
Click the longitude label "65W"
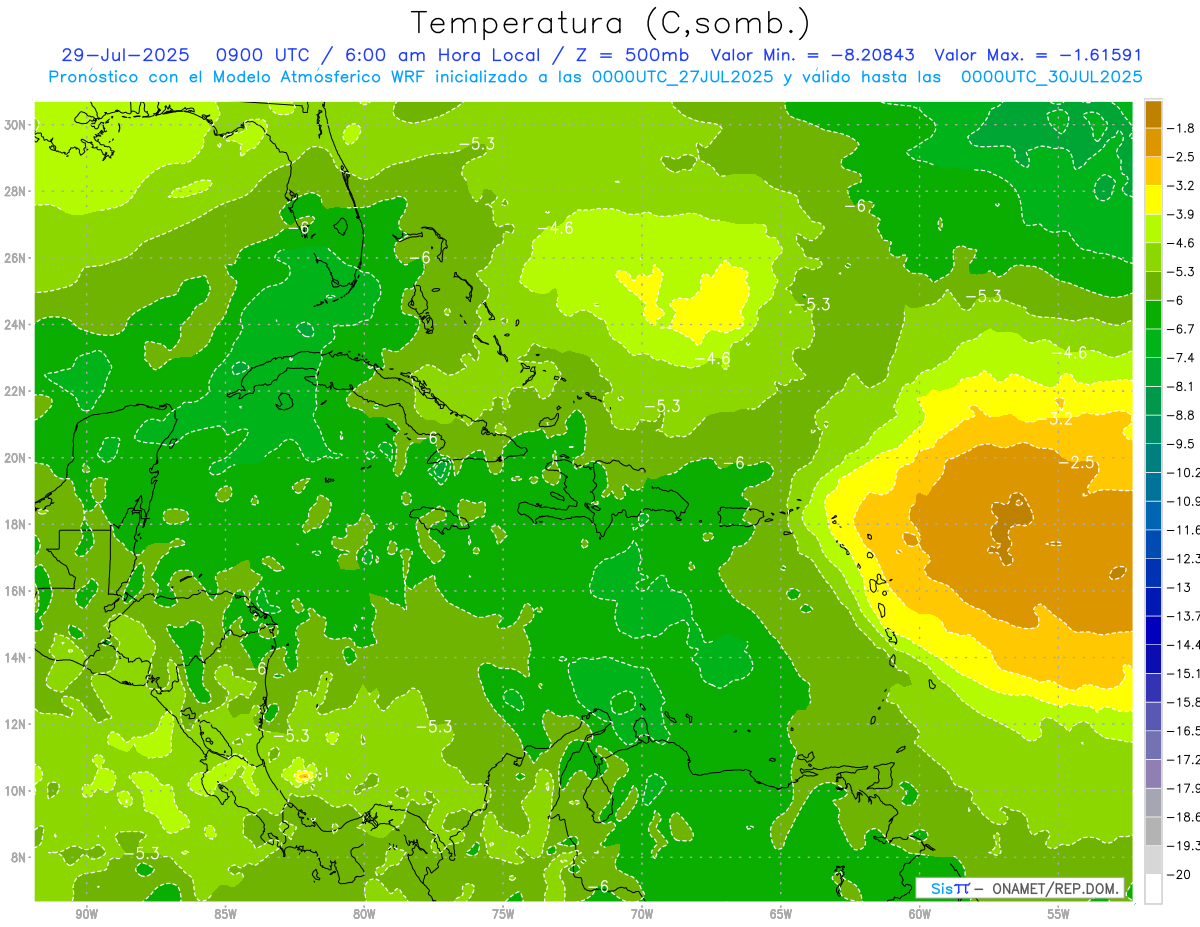pyautogui.click(x=781, y=914)
